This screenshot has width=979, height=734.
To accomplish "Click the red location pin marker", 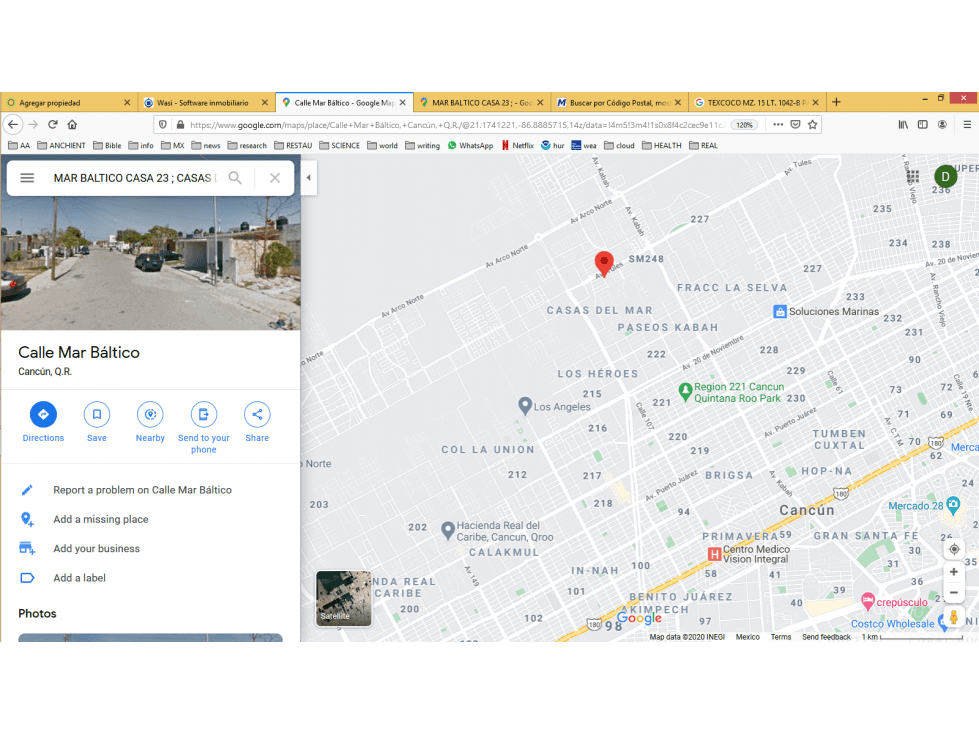I will click(x=604, y=263).
